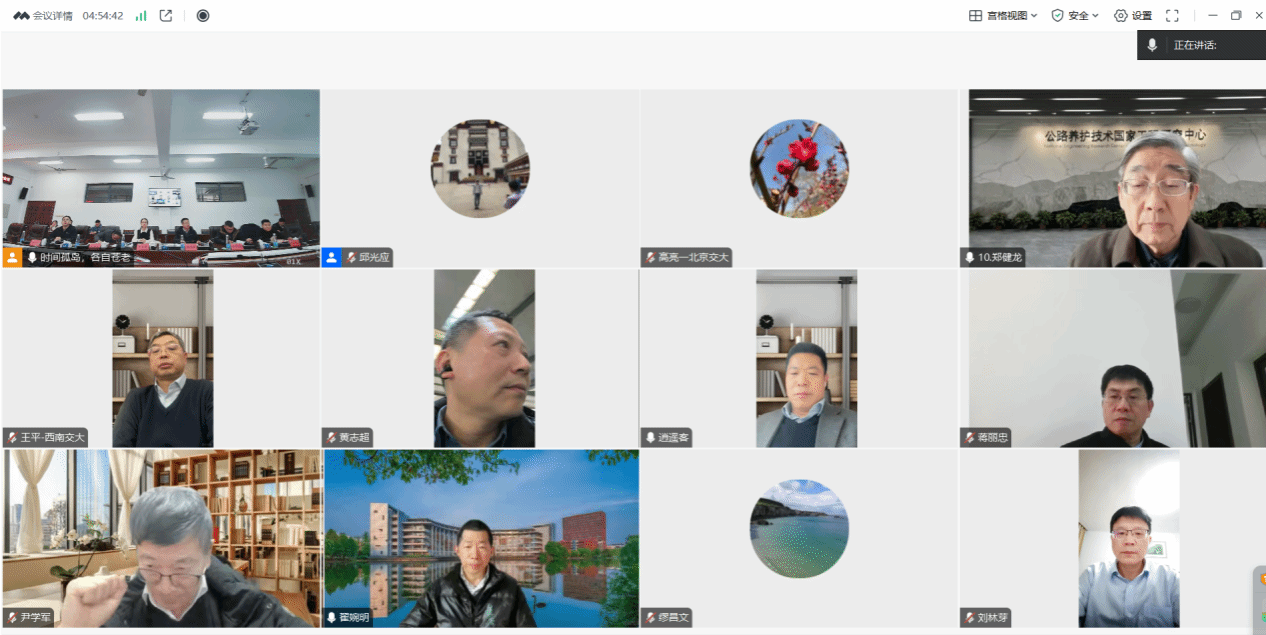Click the green network signal strength icon
Screen dimensions: 1266x635
click(141, 16)
